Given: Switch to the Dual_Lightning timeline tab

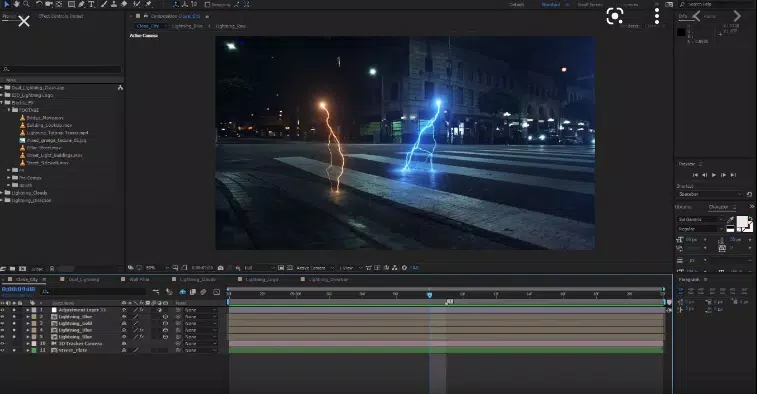Looking at the screenshot, I should (84, 280).
